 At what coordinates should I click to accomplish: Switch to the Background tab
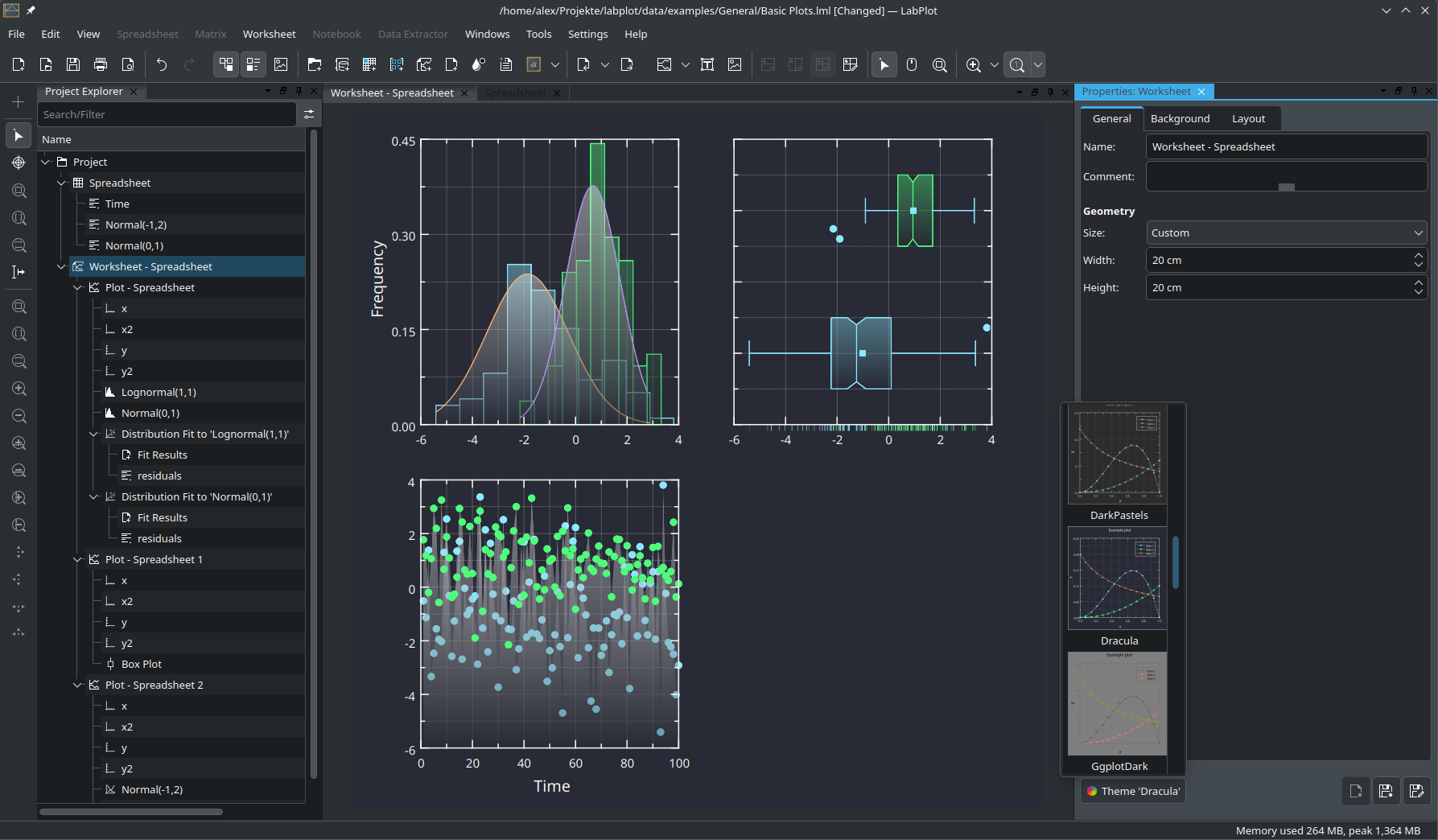[x=1180, y=119]
